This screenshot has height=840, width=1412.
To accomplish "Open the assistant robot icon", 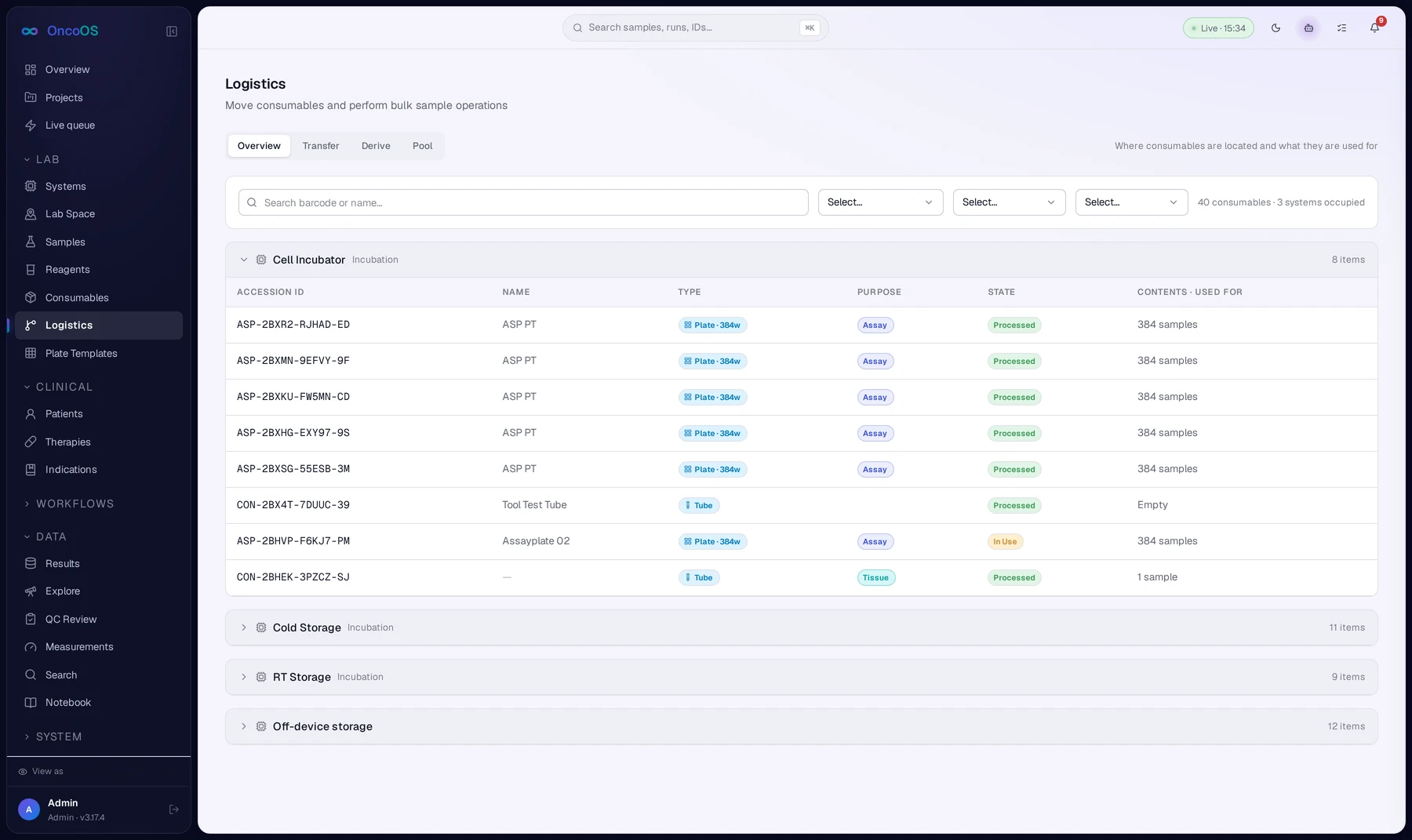I will tap(1308, 28).
